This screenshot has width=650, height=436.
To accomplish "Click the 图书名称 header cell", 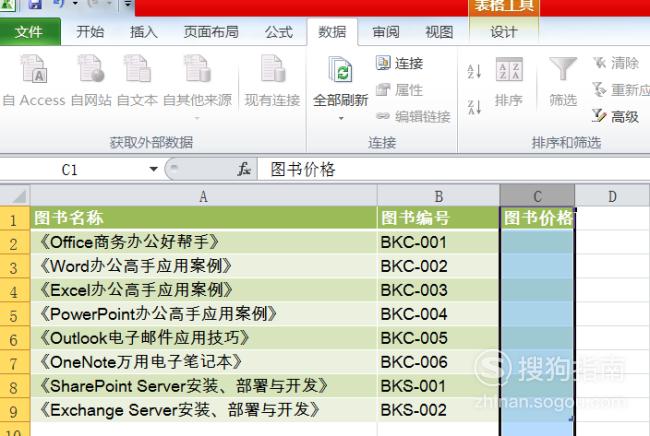I will 204,218.
